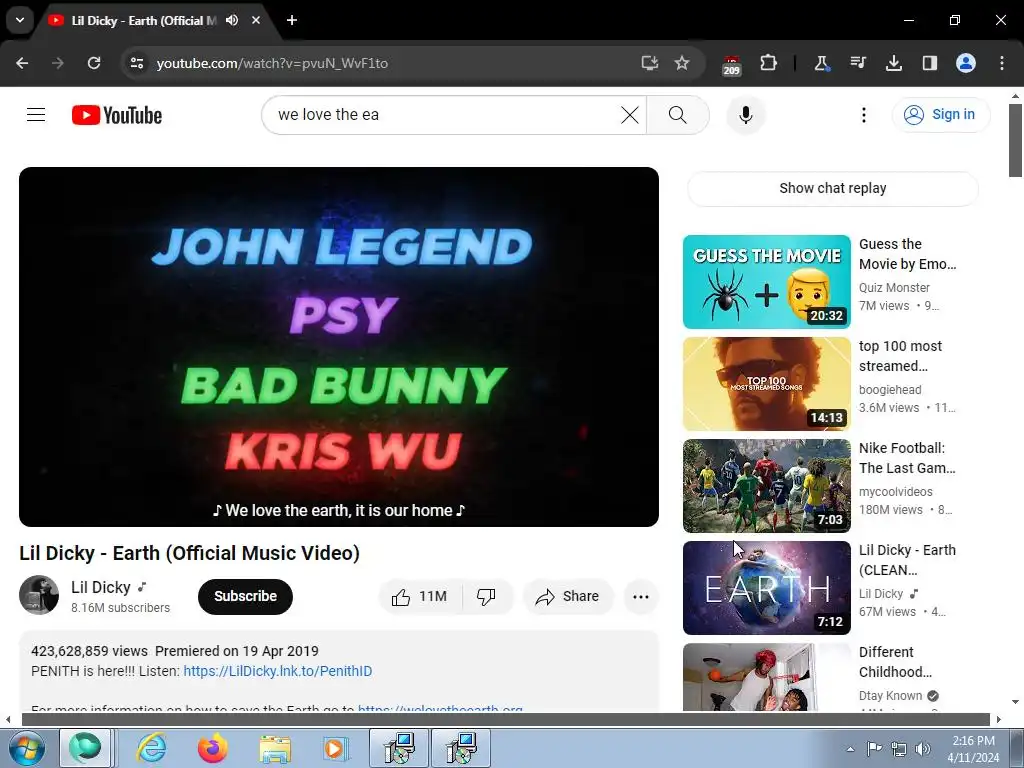Click the page vertical scrollbar thumb

1015,140
